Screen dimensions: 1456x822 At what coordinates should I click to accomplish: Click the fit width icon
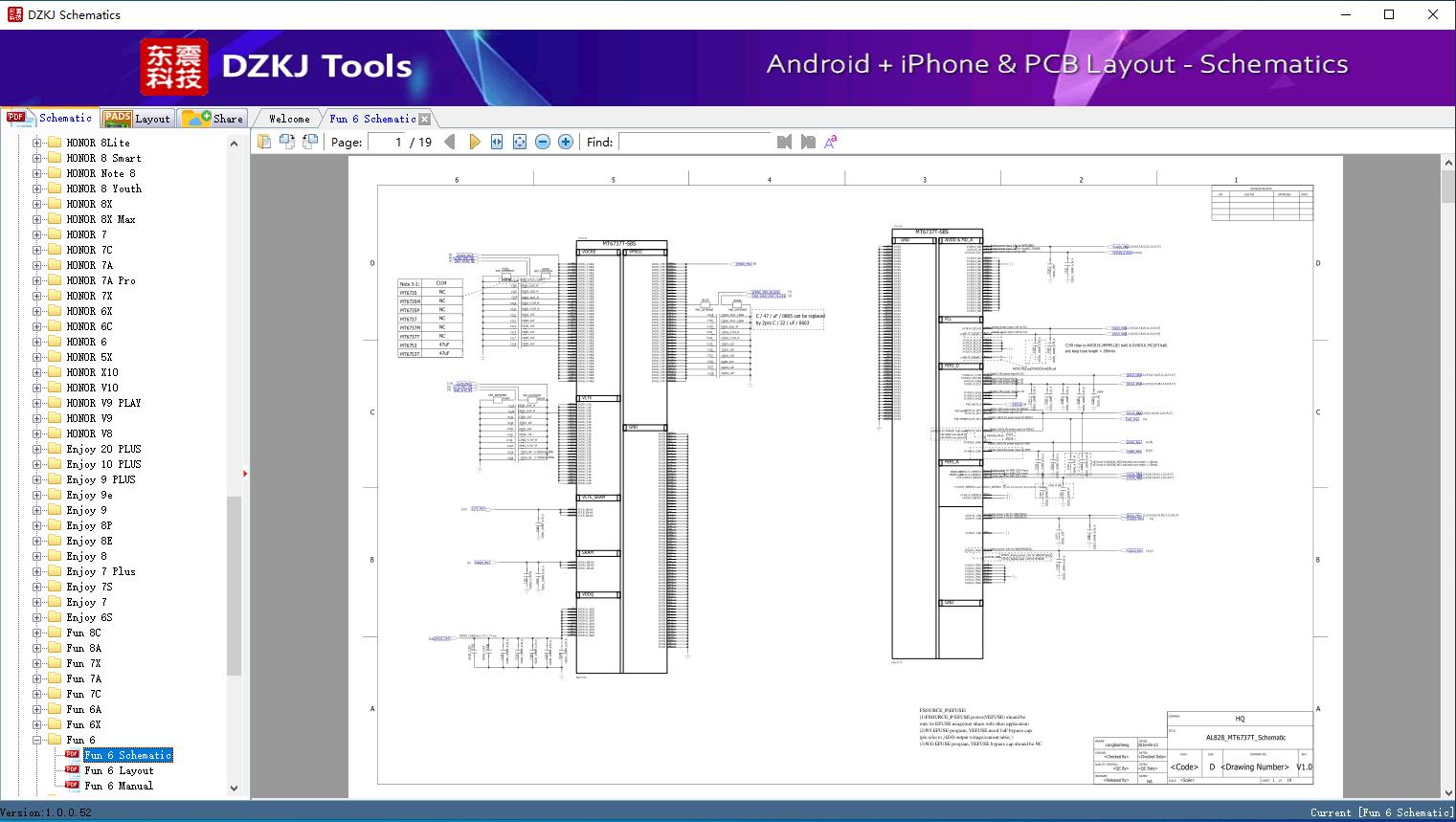pyautogui.click(x=497, y=142)
